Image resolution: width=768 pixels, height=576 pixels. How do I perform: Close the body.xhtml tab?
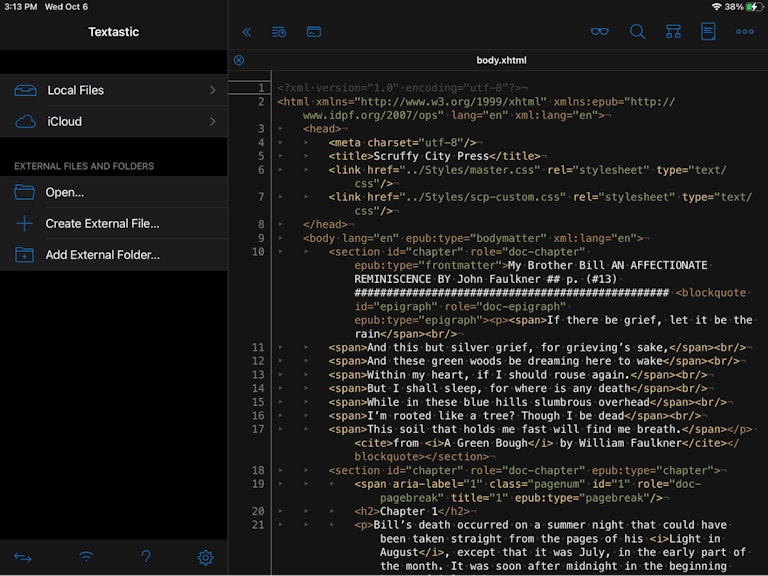pyautogui.click(x=239, y=60)
